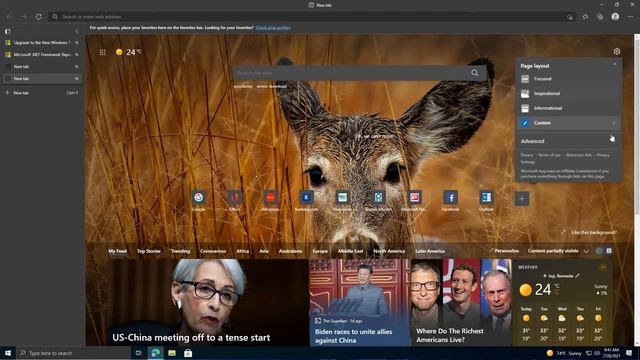Image resolution: width=640 pixels, height=360 pixels.
Task: Follow the Check your profiles link
Action: click(273, 28)
